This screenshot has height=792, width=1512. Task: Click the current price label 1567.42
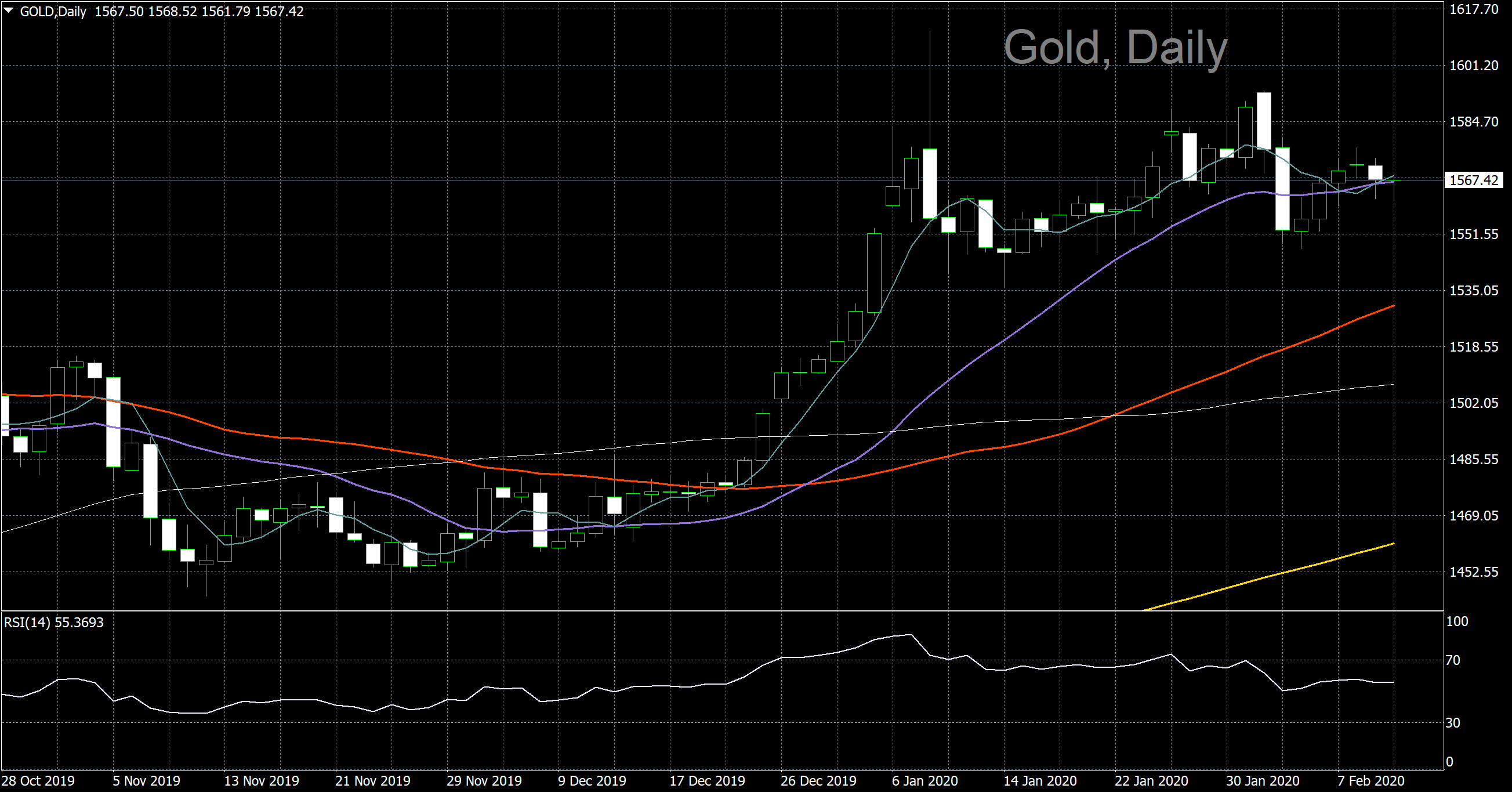point(1474,180)
